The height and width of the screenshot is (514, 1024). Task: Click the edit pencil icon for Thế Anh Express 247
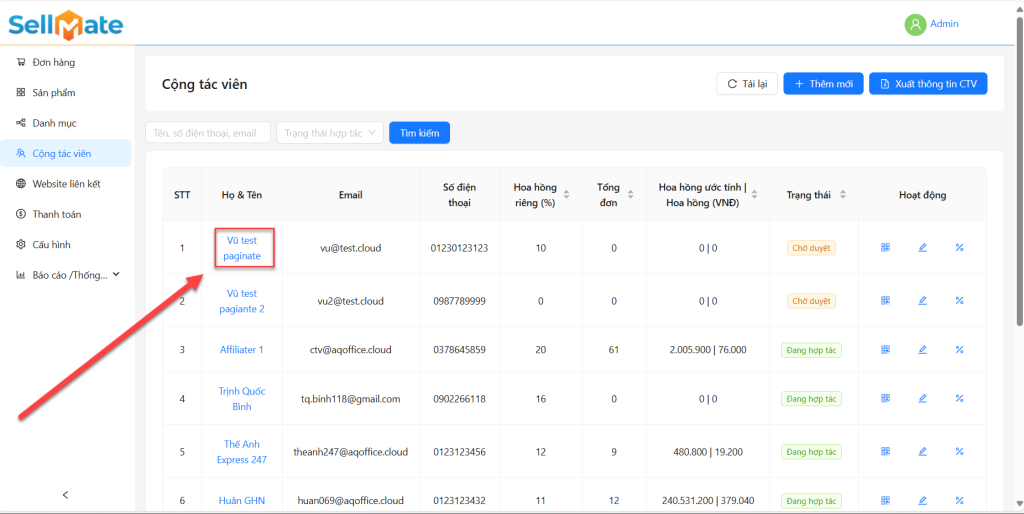[923, 452]
